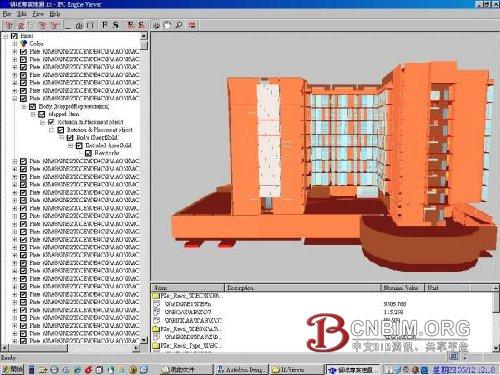Collapse the Body node above Extruded AreaSolid

click(x=61, y=138)
